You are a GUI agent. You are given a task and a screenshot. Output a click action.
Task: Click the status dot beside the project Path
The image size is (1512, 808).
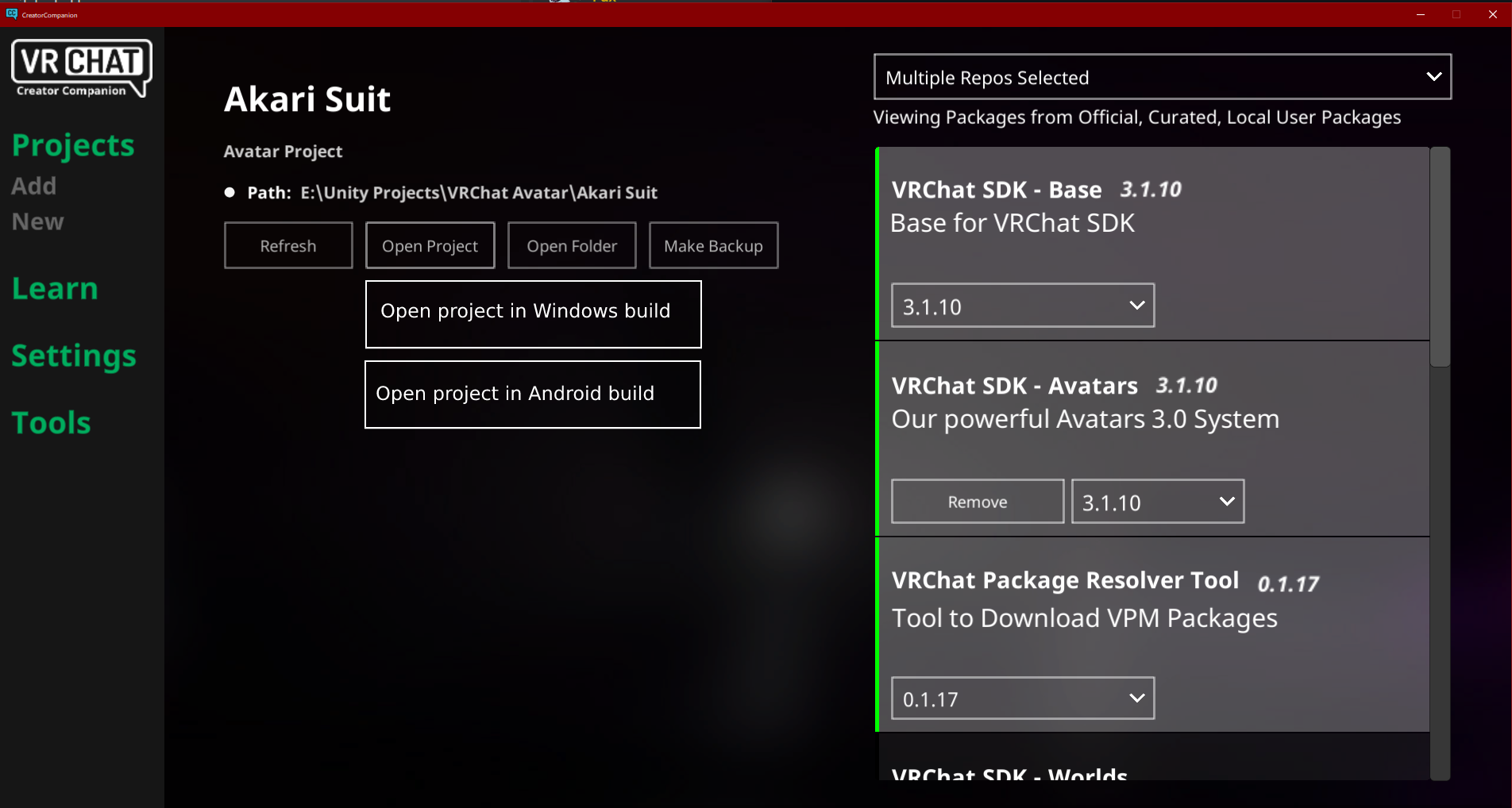[229, 191]
